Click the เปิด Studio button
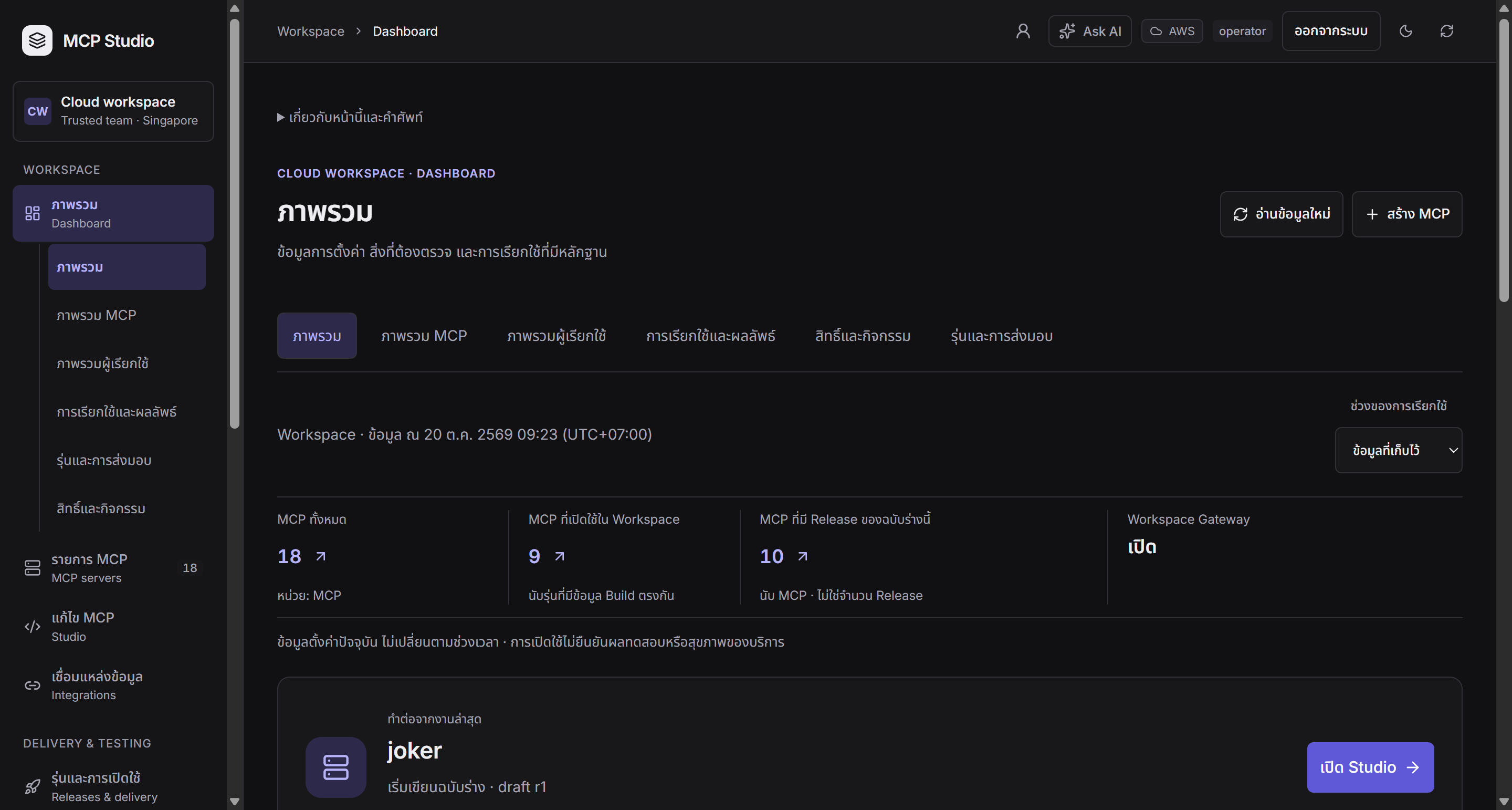The width and height of the screenshot is (1512, 810). click(x=1370, y=767)
